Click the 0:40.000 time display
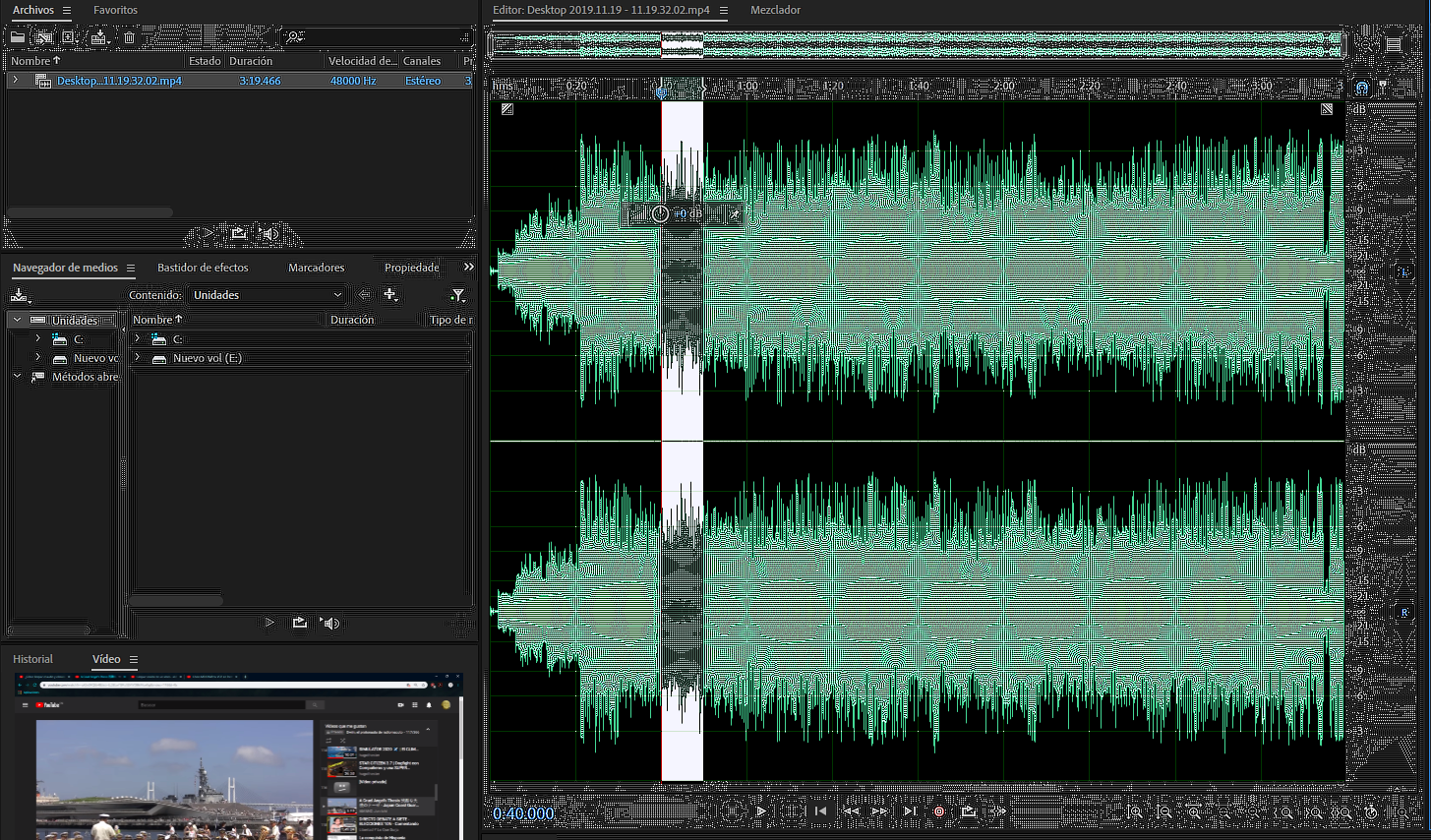The width and height of the screenshot is (1431, 840). click(x=523, y=813)
